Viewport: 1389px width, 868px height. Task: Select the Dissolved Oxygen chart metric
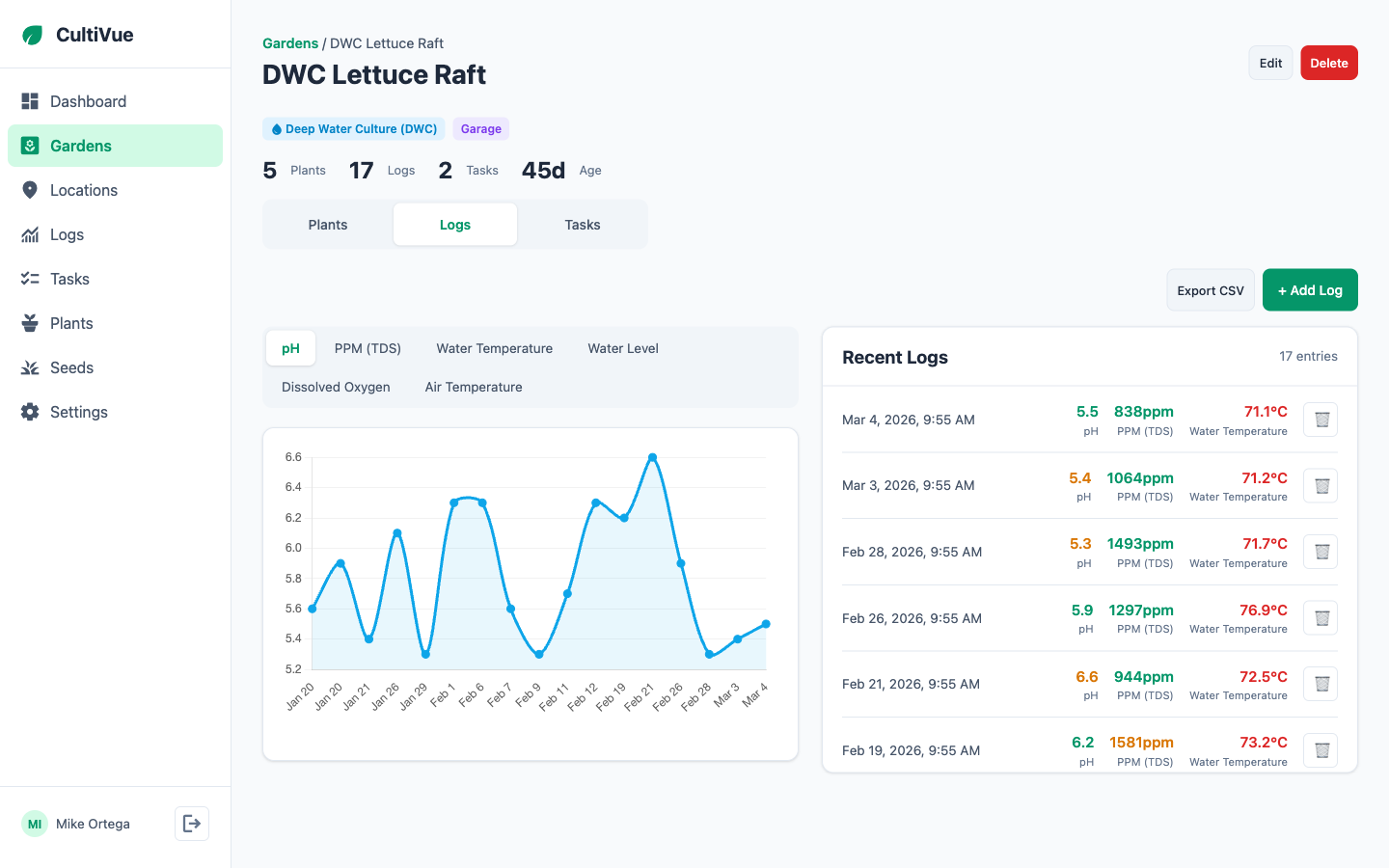pyautogui.click(x=336, y=387)
